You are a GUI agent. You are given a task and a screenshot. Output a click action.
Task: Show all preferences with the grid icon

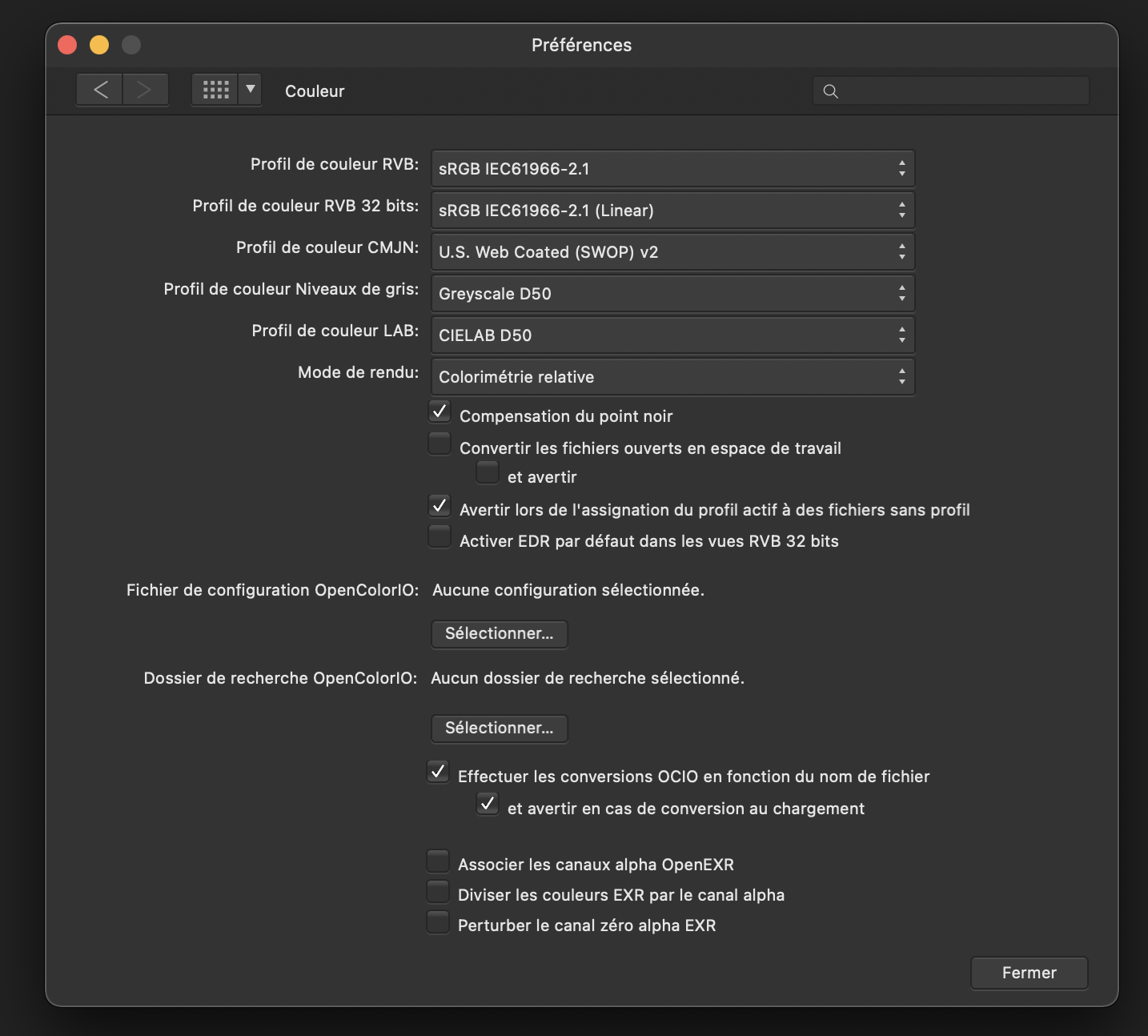(x=215, y=90)
